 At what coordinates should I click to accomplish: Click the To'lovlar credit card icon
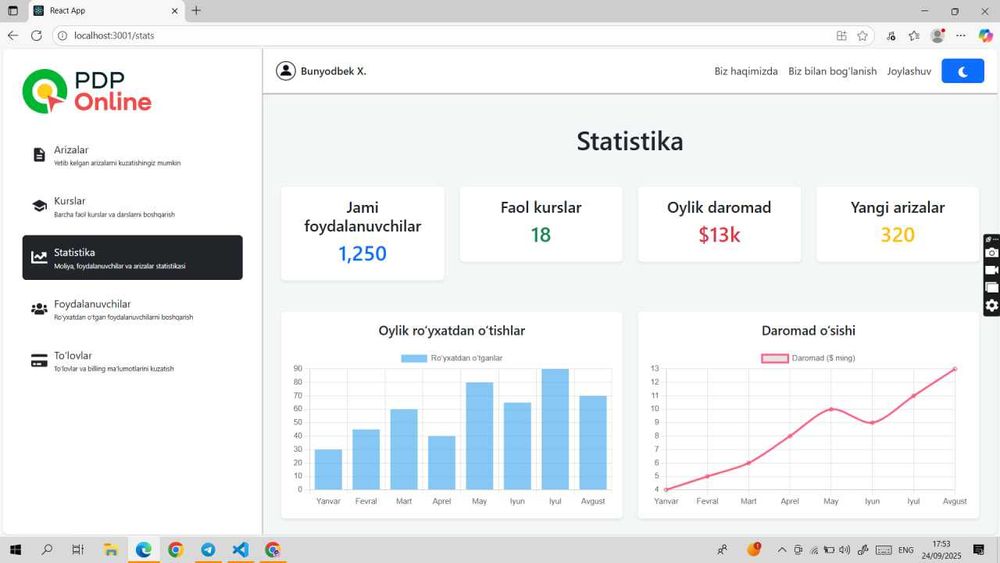point(39,361)
